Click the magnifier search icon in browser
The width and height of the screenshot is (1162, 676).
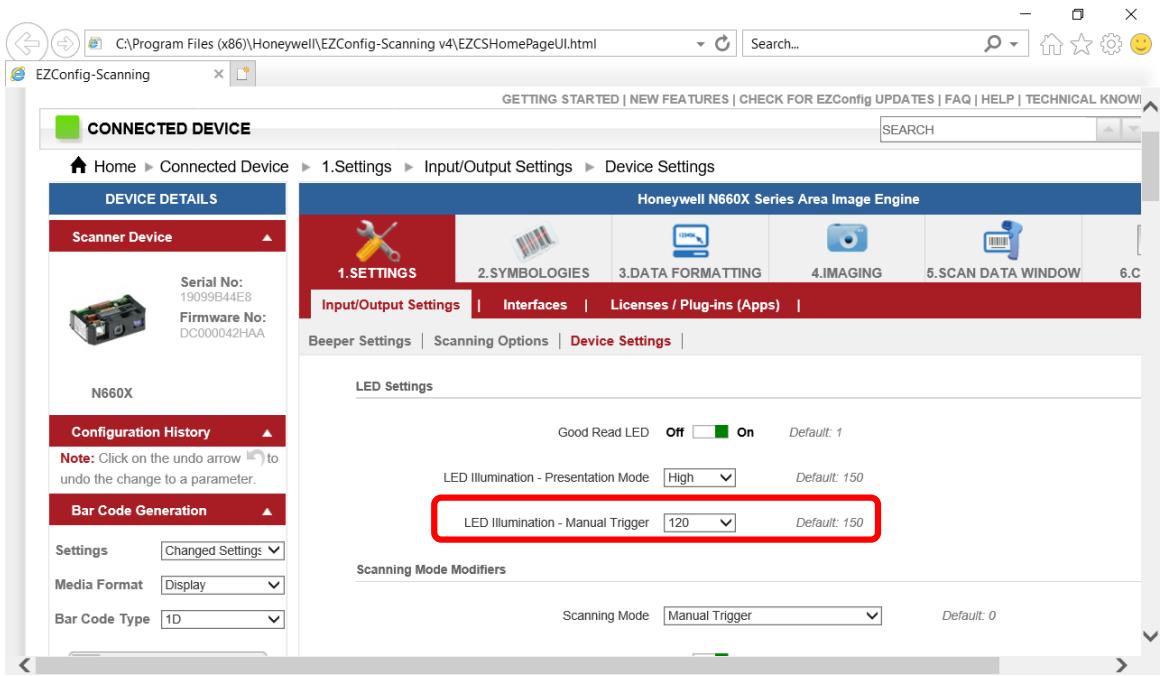click(992, 44)
